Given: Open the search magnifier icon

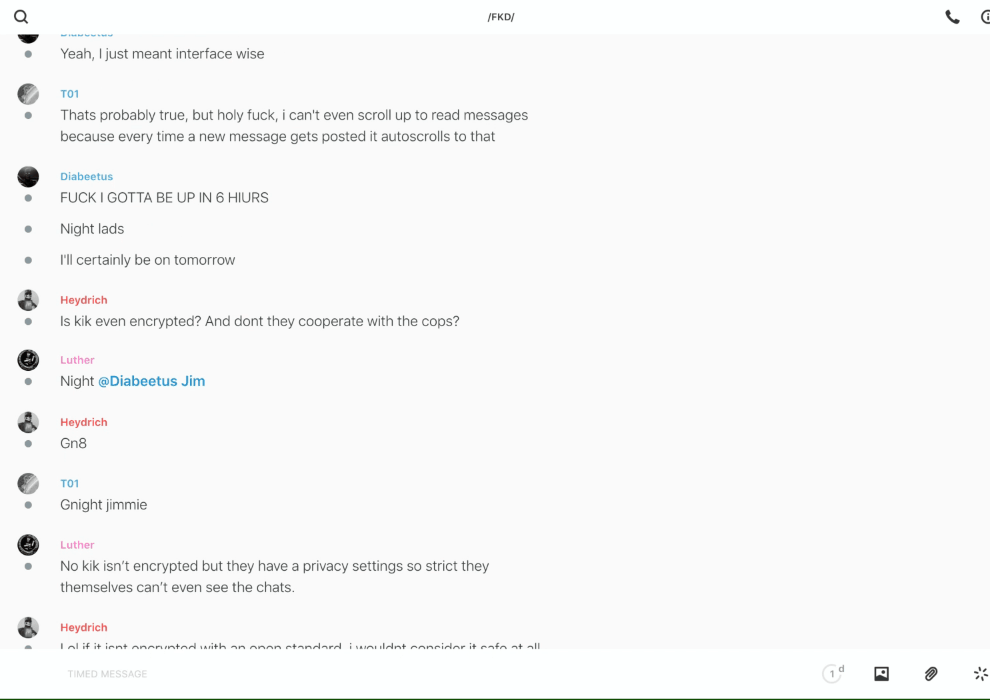Looking at the screenshot, I should click(21, 17).
